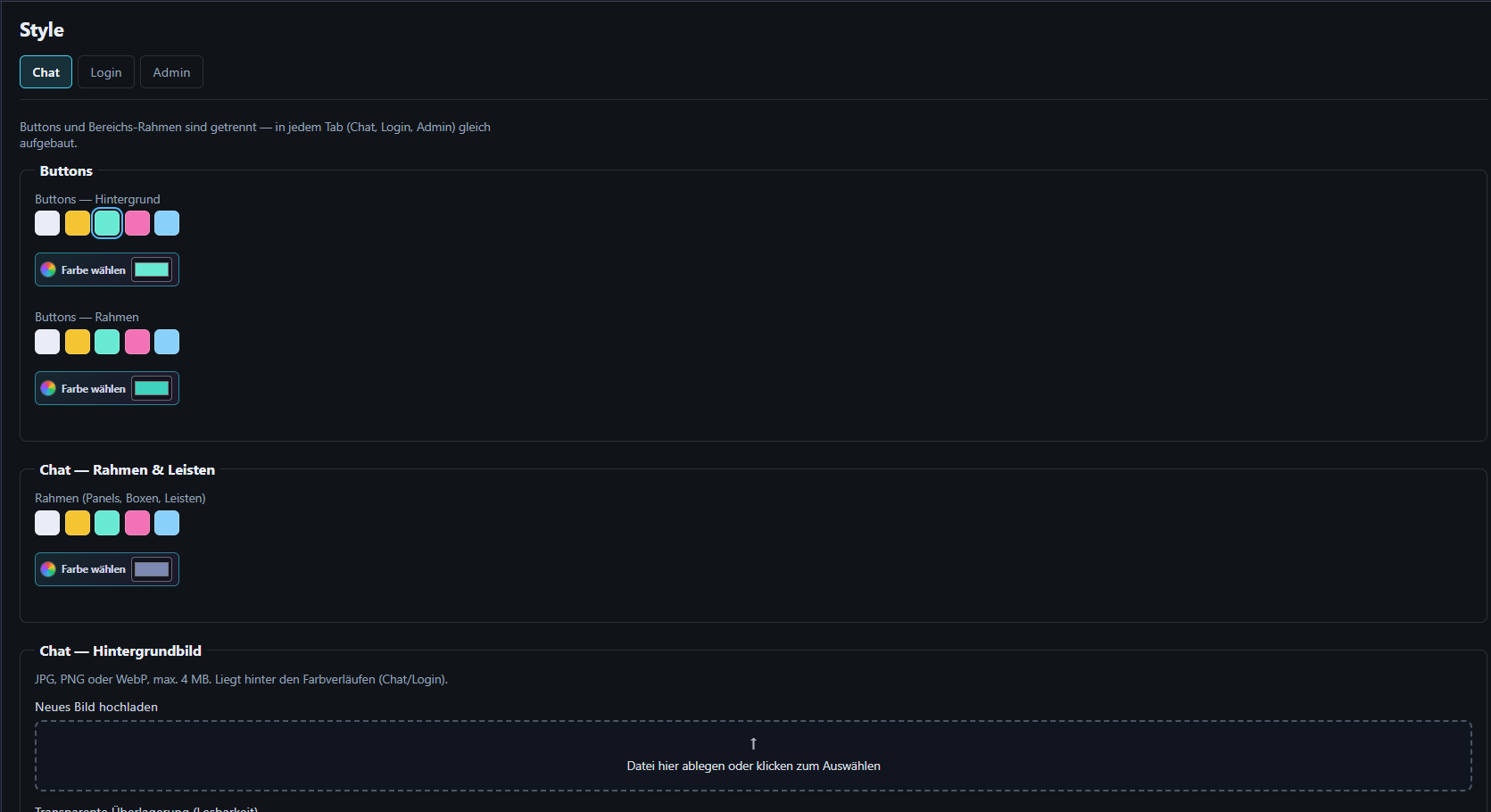Select yellow swatch for Buttons Rahmen
The height and width of the screenshot is (812, 1491).
(x=78, y=342)
